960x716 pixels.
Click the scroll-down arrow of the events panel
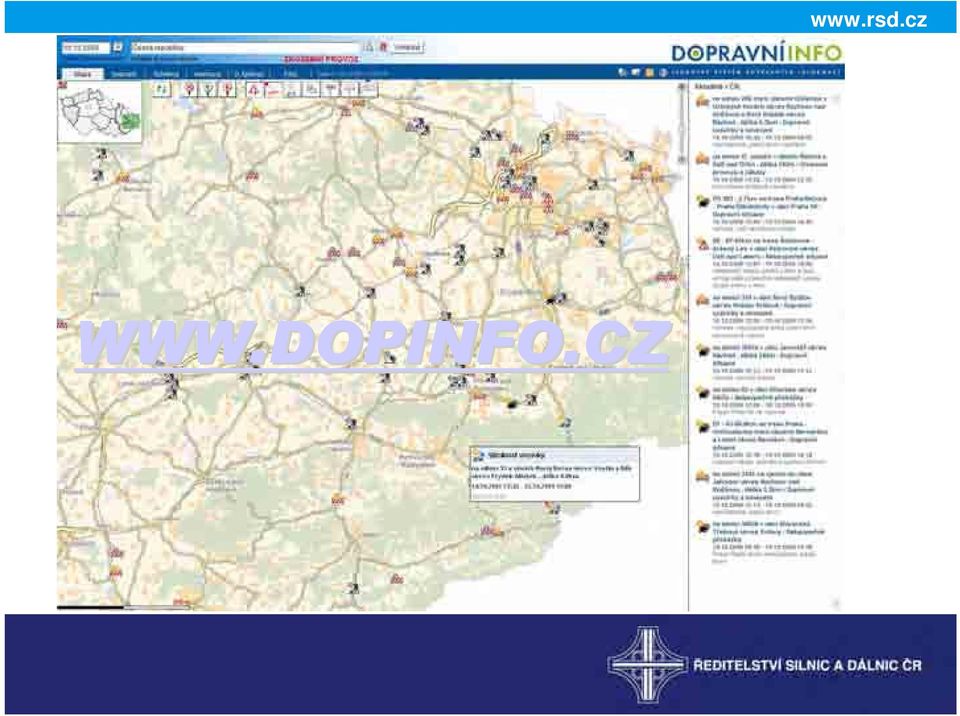[836, 605]
